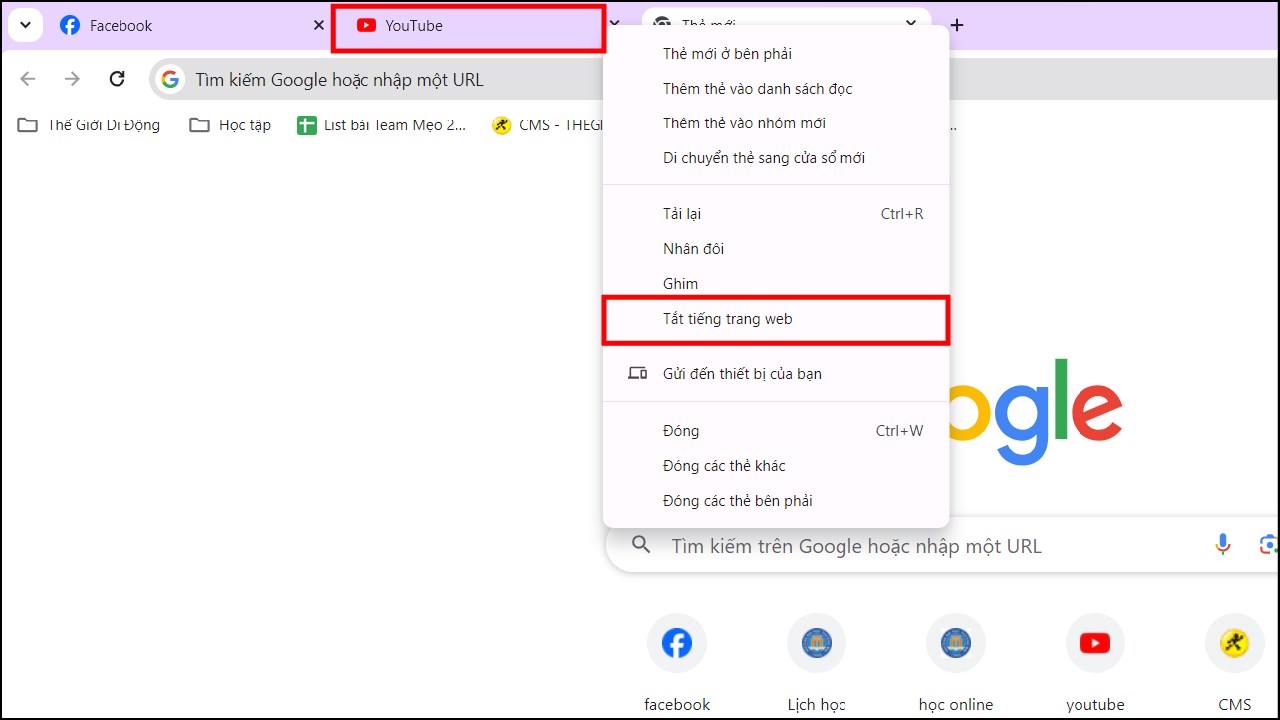Viewport: 1280px width, 720px height.
Task: Choose Thẻ mới ở bên phải
Action: pyautogui.click(x=776, y=54)
